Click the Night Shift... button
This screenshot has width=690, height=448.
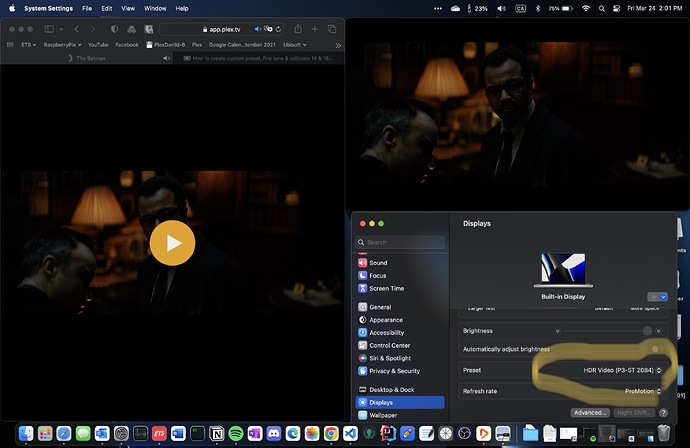pyautogui.click(x=634, y=413)
